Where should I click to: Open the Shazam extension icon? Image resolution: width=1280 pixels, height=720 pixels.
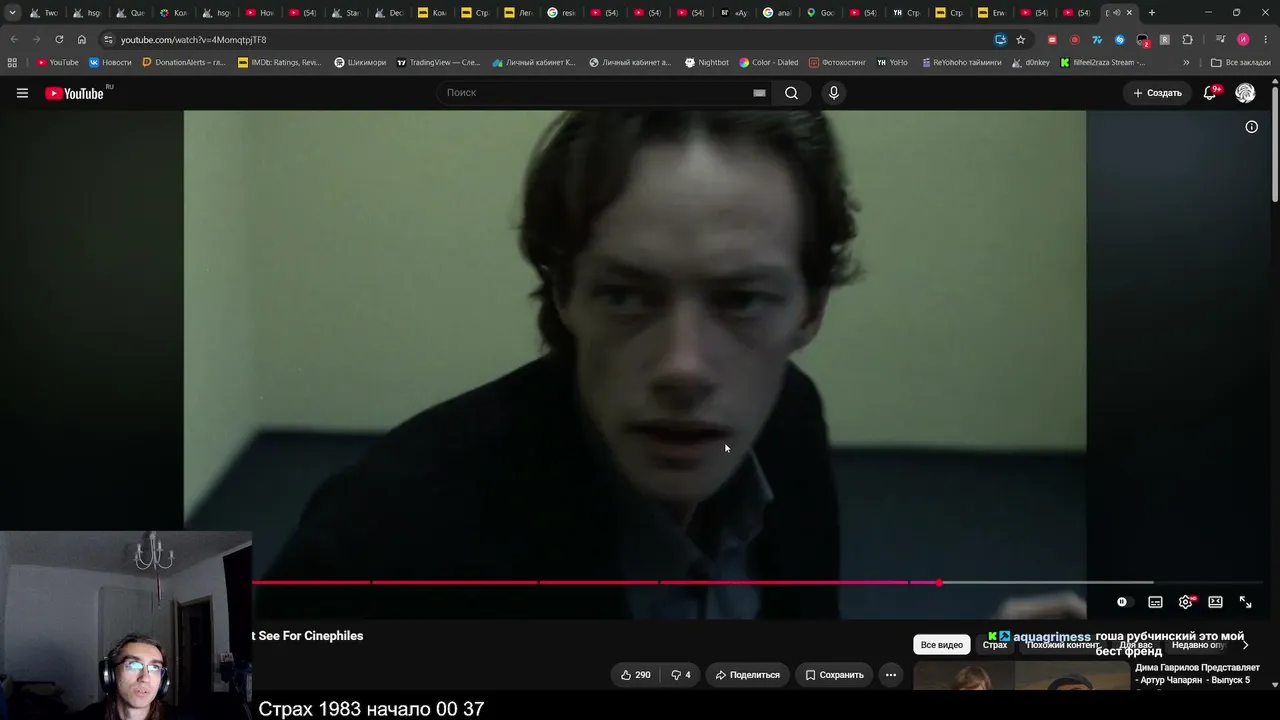click(x=1119, y=40)
